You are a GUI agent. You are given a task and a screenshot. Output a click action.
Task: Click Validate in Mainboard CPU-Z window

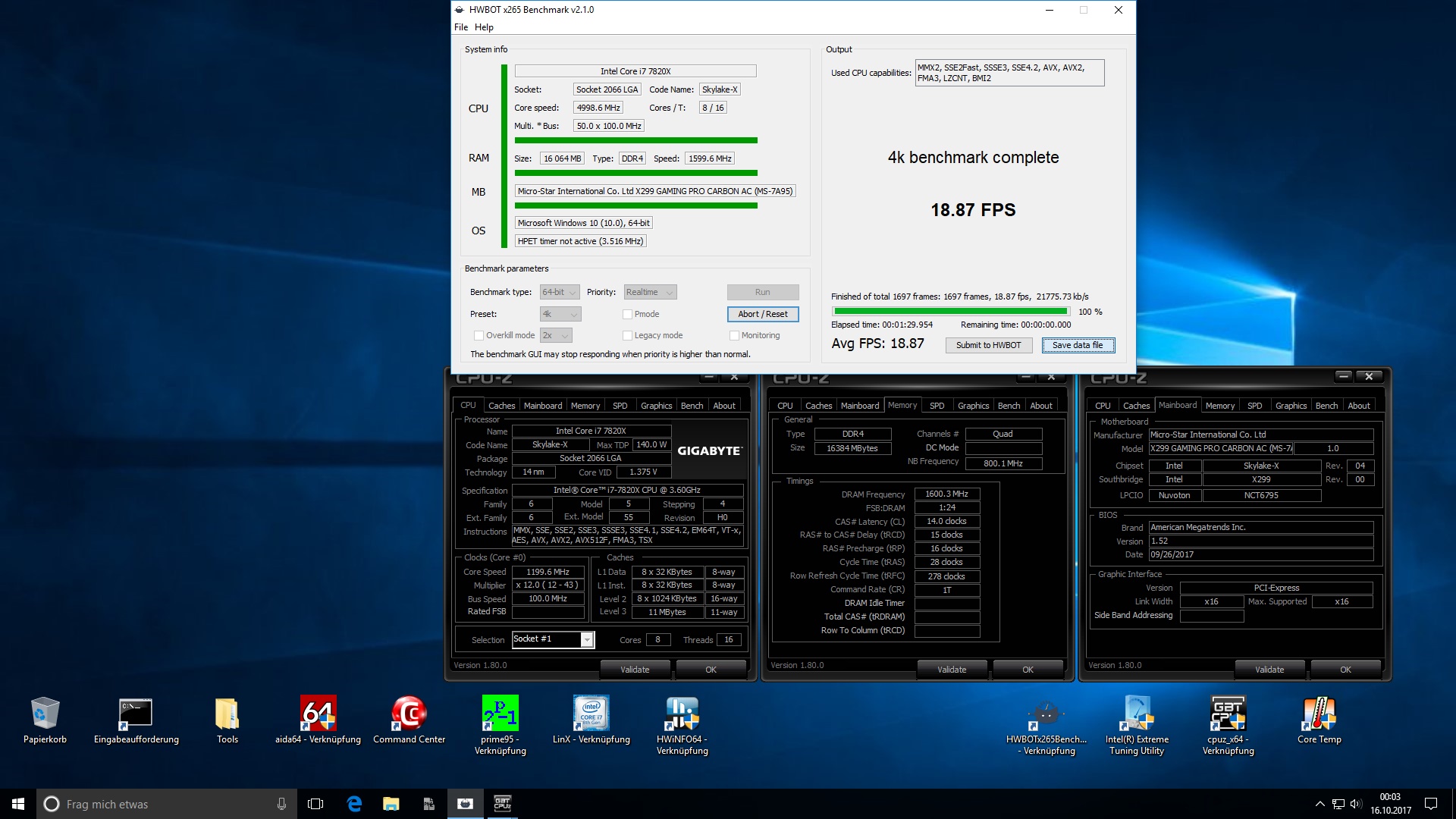click(1269, 670)
